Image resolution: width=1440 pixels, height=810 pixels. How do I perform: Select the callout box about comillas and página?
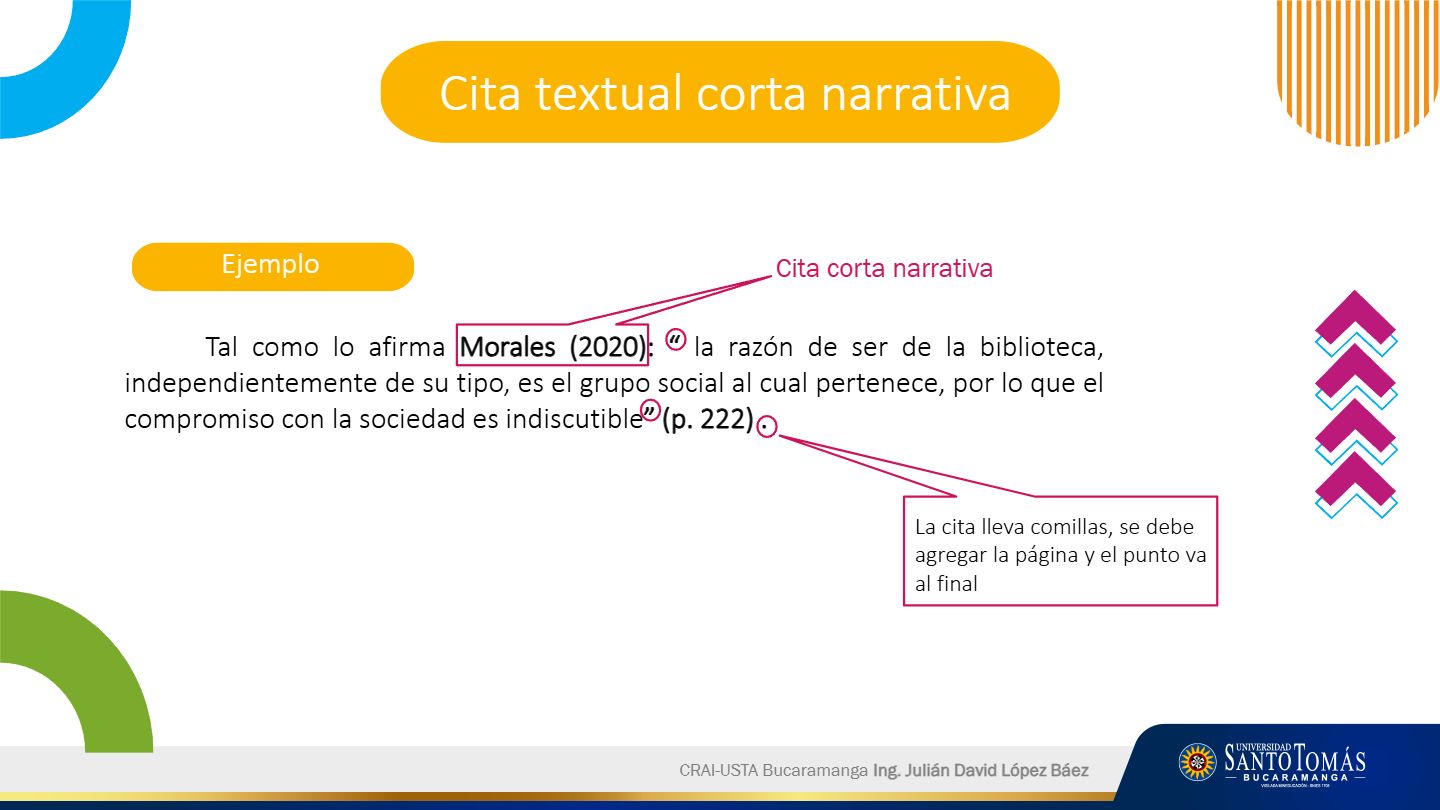[1060, 551]
